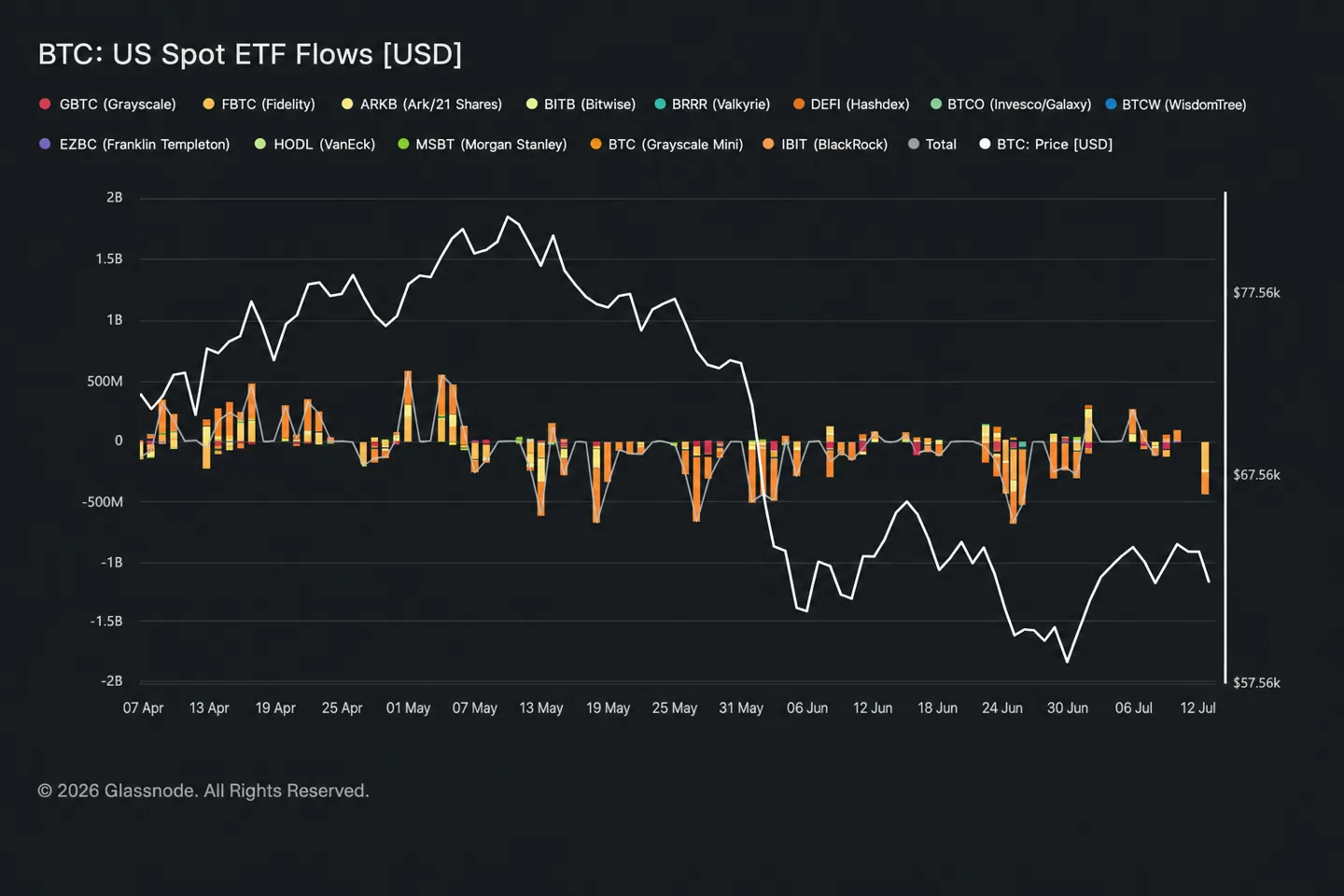Click the blue BTCW color dot
Screen dimensions: 1344x896
click(x=1111, y=104)
